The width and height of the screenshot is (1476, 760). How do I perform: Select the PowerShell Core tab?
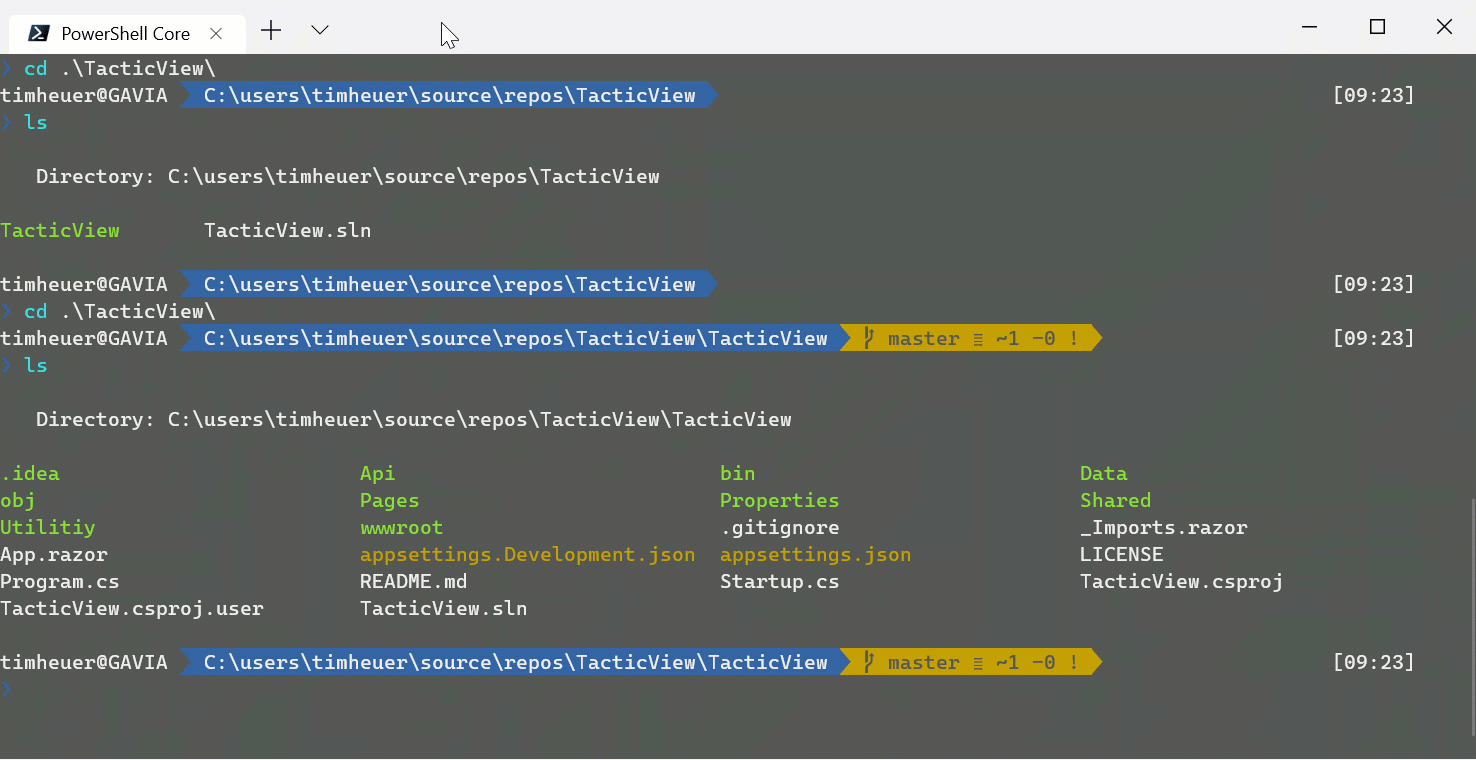[125, 33]
